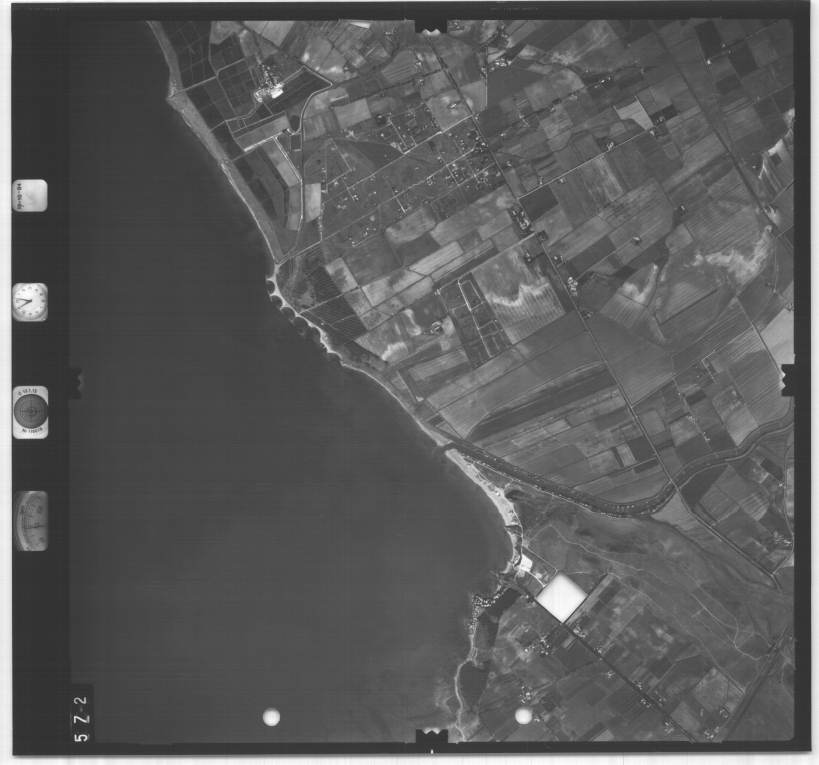819x765 pixels.
Task: Click the top-center fiducial notch mark
Action: 431,24
